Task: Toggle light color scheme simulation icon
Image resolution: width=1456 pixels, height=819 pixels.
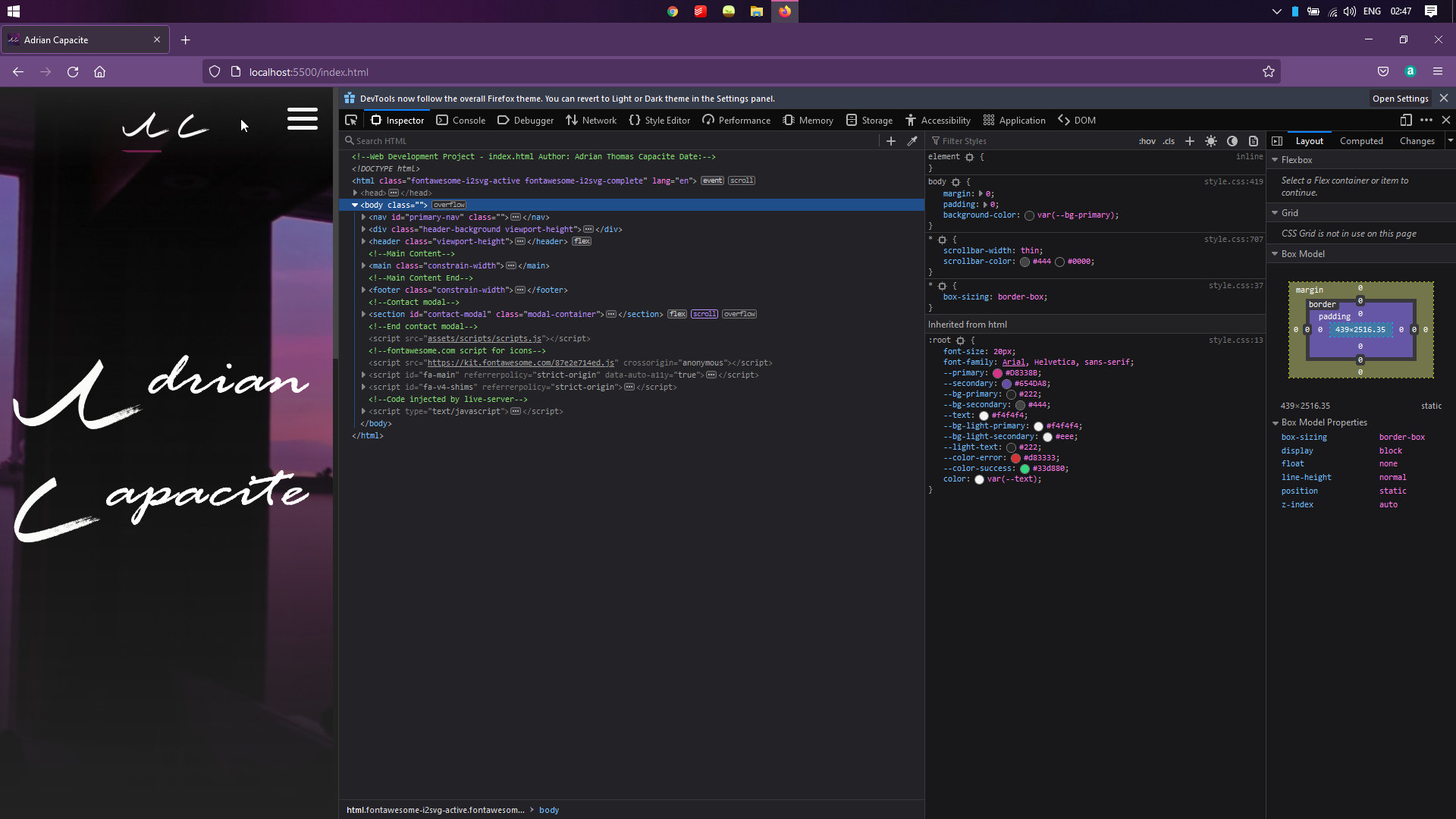Action: 1211,141
